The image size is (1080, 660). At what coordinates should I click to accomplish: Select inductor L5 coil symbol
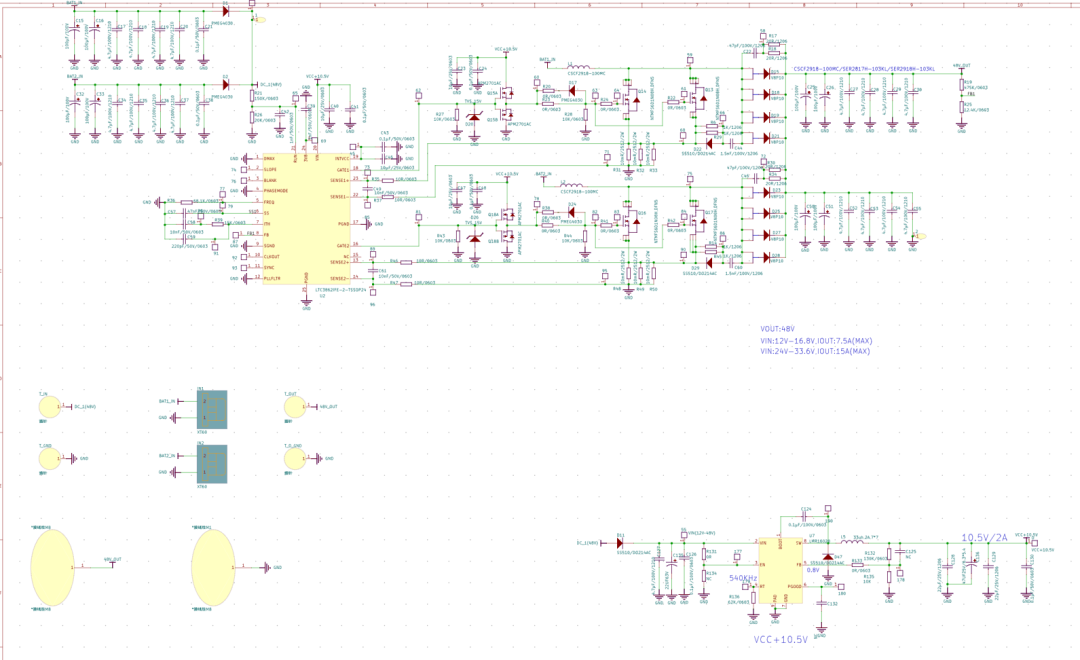pos(852,542)
